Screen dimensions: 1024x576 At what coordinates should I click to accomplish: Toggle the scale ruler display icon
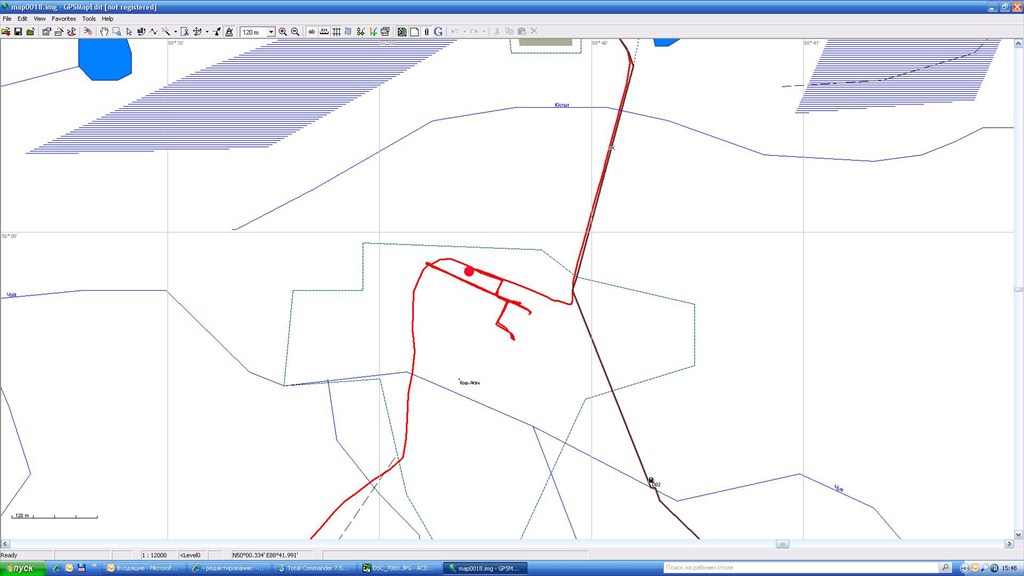point(324,31)
